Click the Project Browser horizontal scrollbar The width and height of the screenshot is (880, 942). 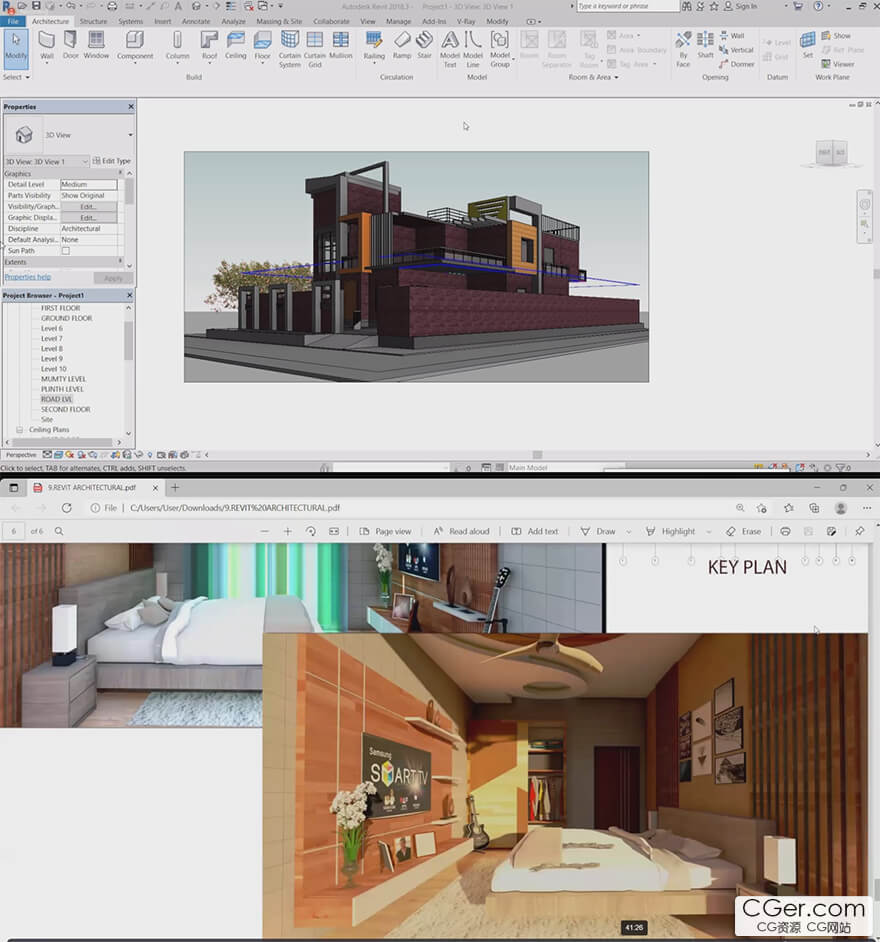[x=63, y=442]
